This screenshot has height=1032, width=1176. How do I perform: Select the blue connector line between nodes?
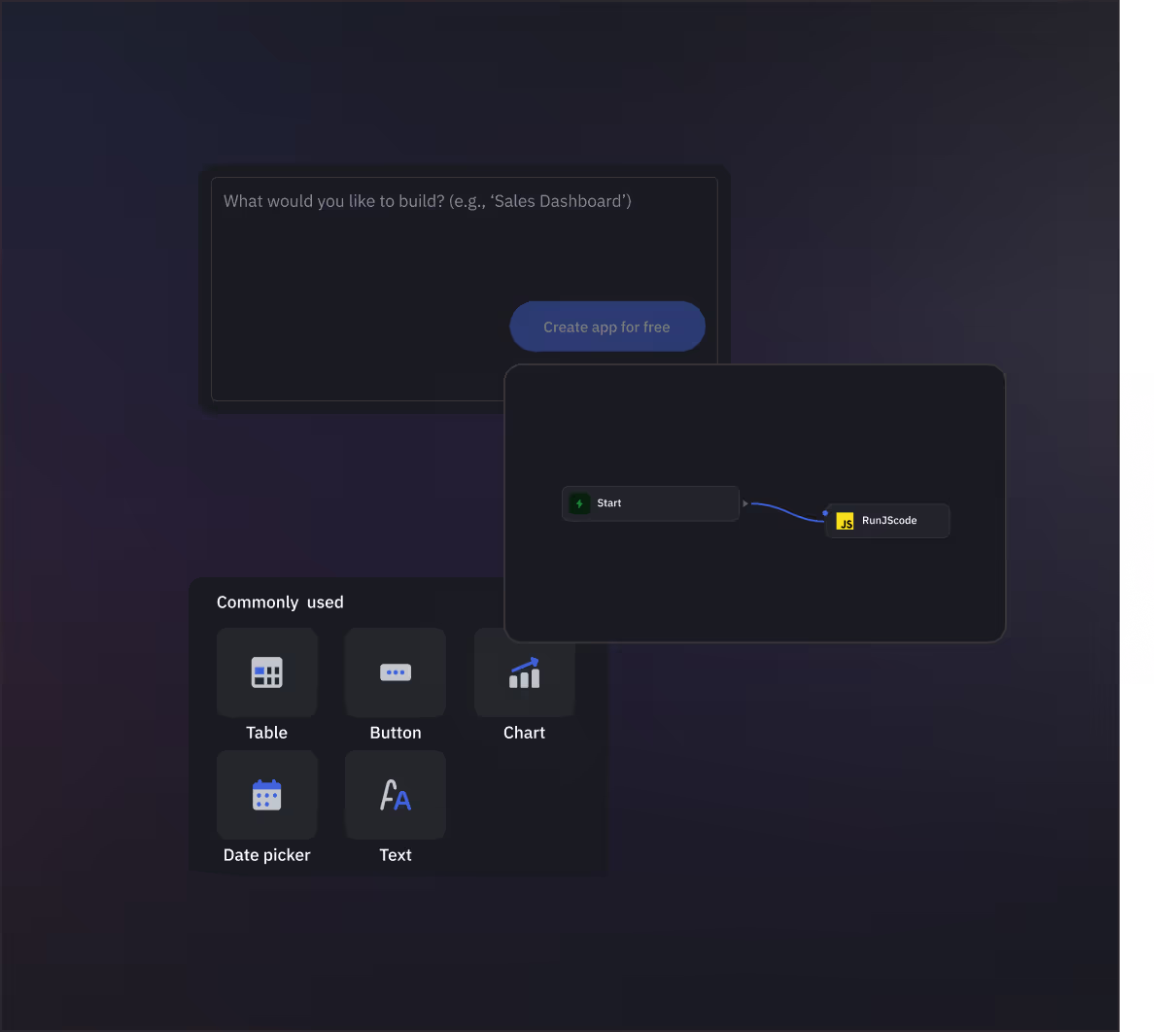(x=787, y=511)
